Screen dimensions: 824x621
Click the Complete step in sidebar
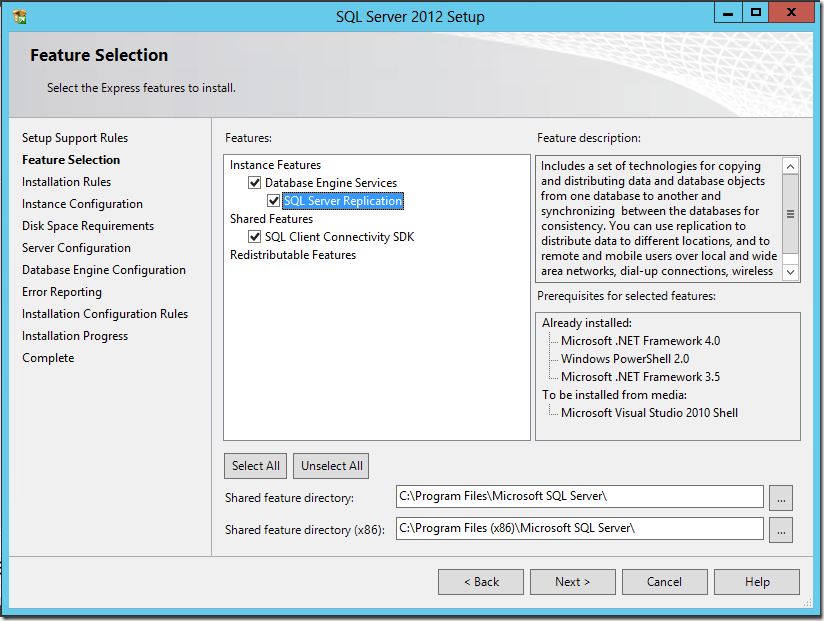[x=48, y=358]
